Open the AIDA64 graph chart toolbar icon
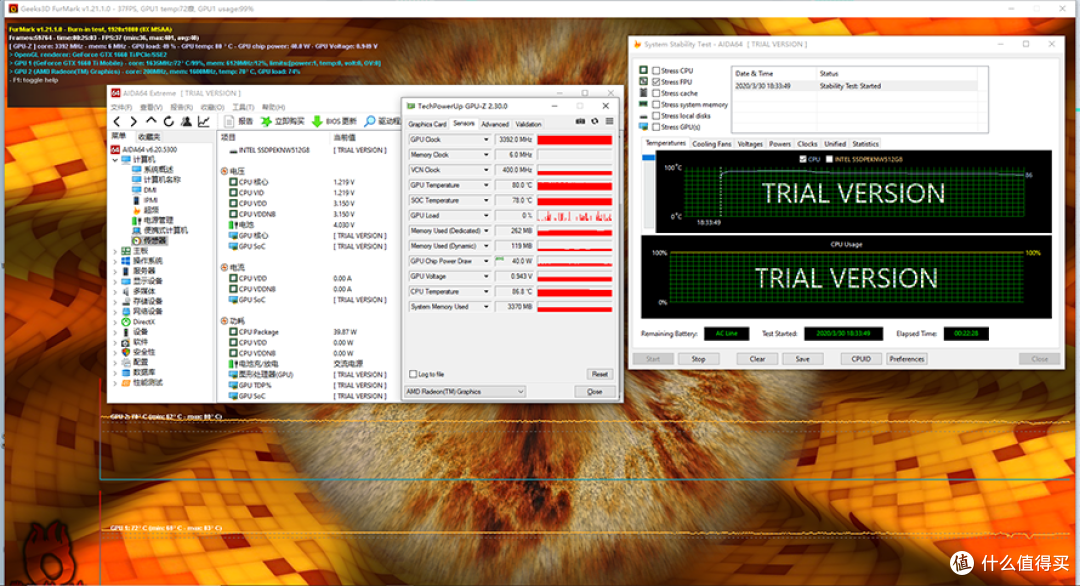Screen dimensions: 1080x586 [x=204, y=122]
